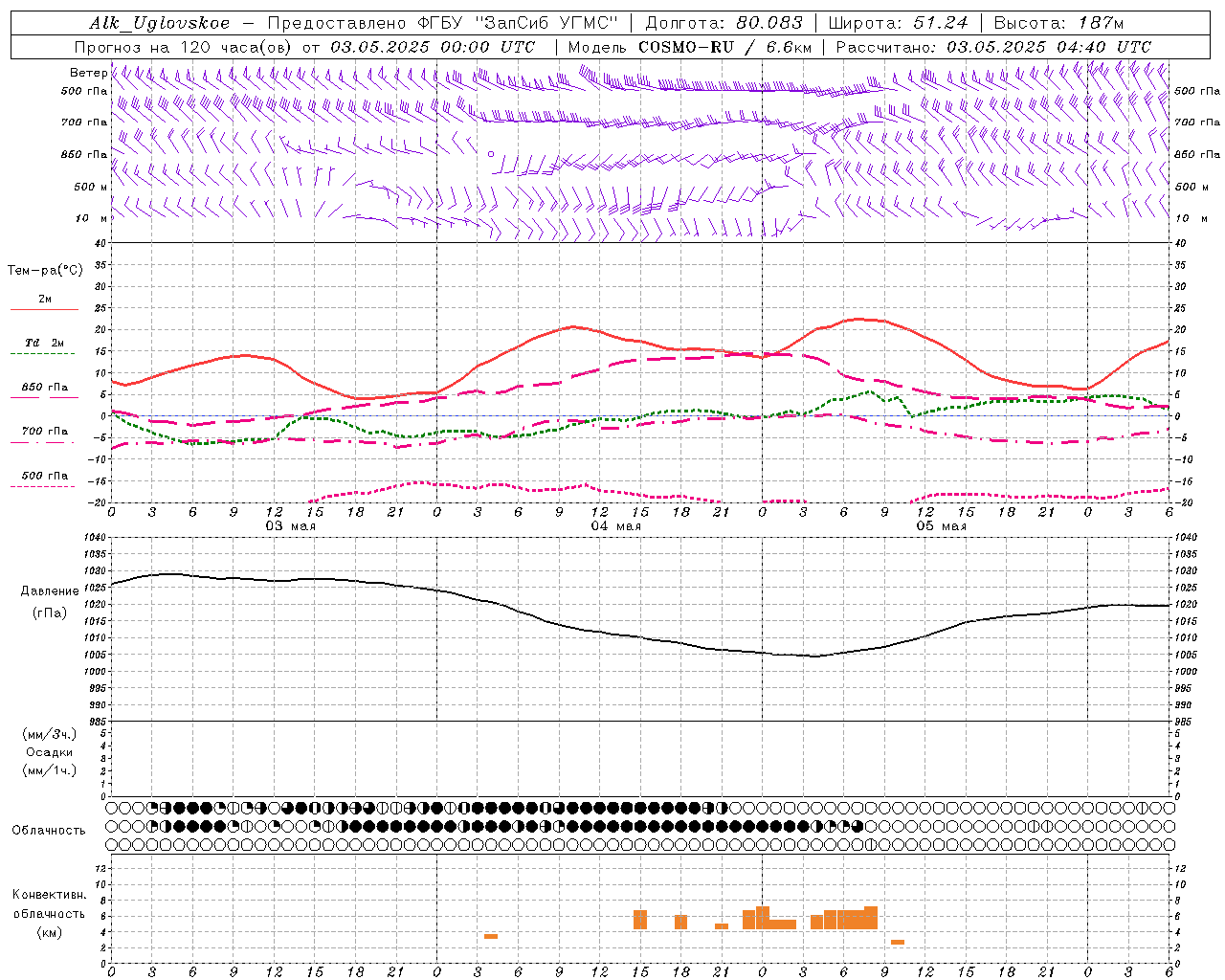This screenshot has height=980, width=1225.
Task: Select the text 'Предоставлено ФГБУ "ЗапСиб УГМС"'
Action: (443, 23)
